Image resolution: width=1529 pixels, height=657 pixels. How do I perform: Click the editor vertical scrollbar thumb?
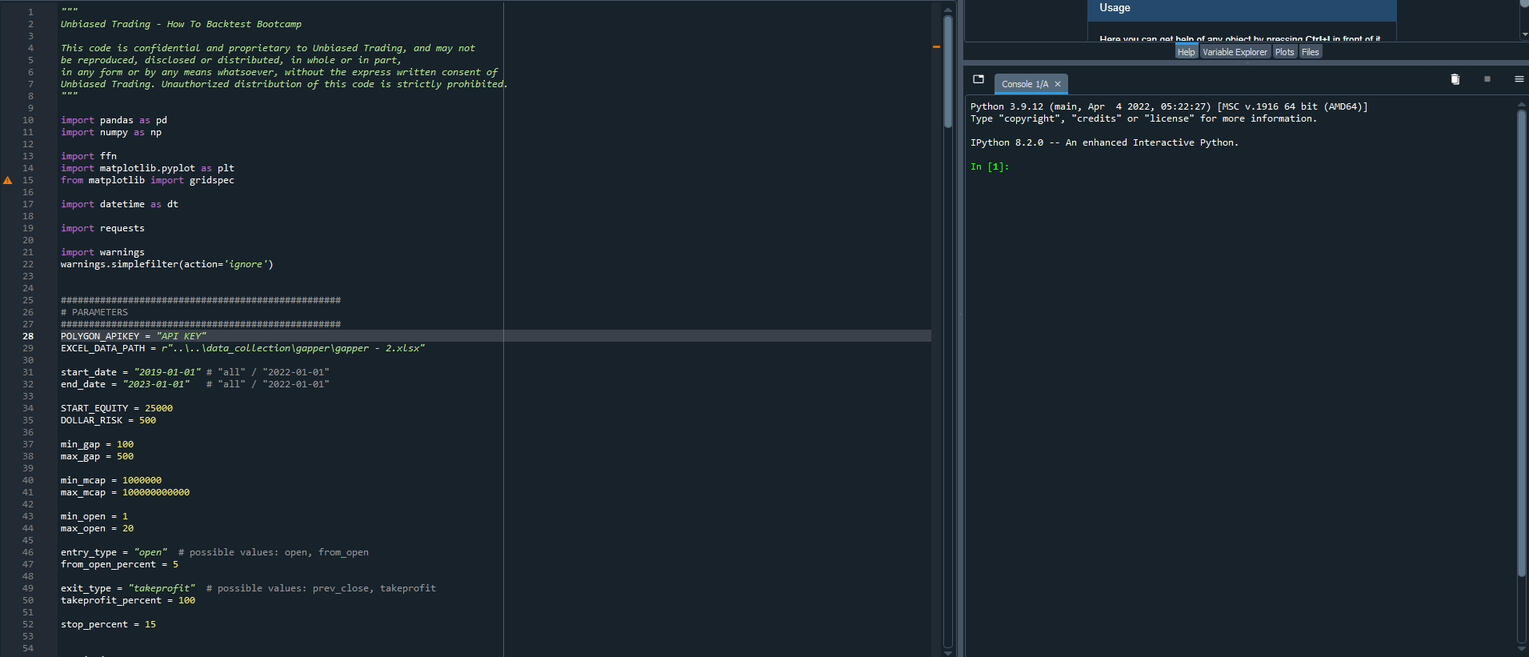[948, 70]
